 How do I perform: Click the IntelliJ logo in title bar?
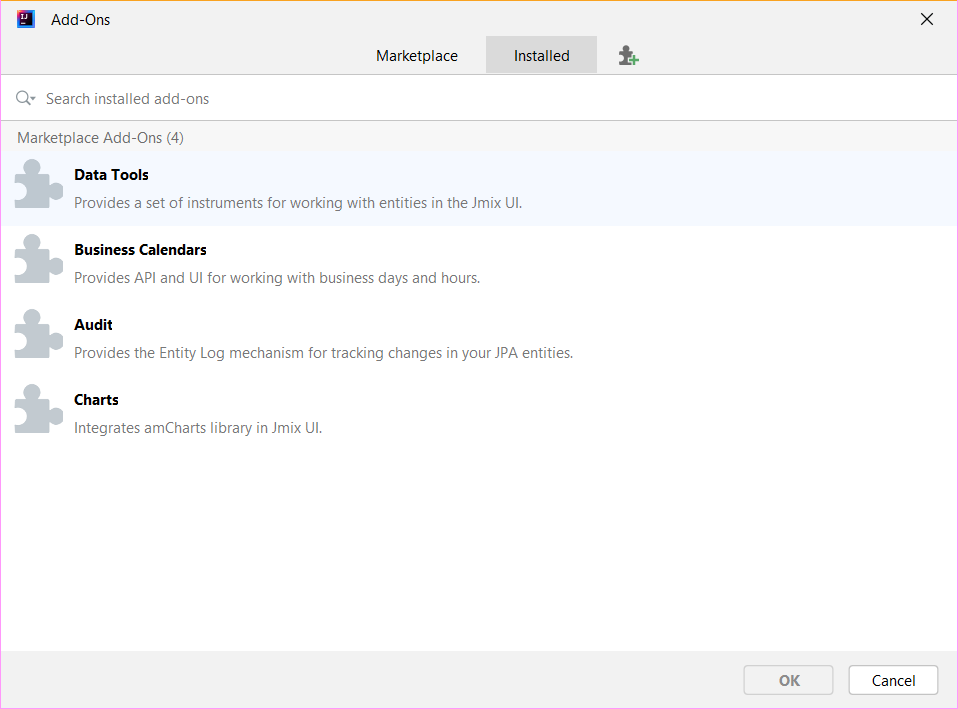coord(26,20)
